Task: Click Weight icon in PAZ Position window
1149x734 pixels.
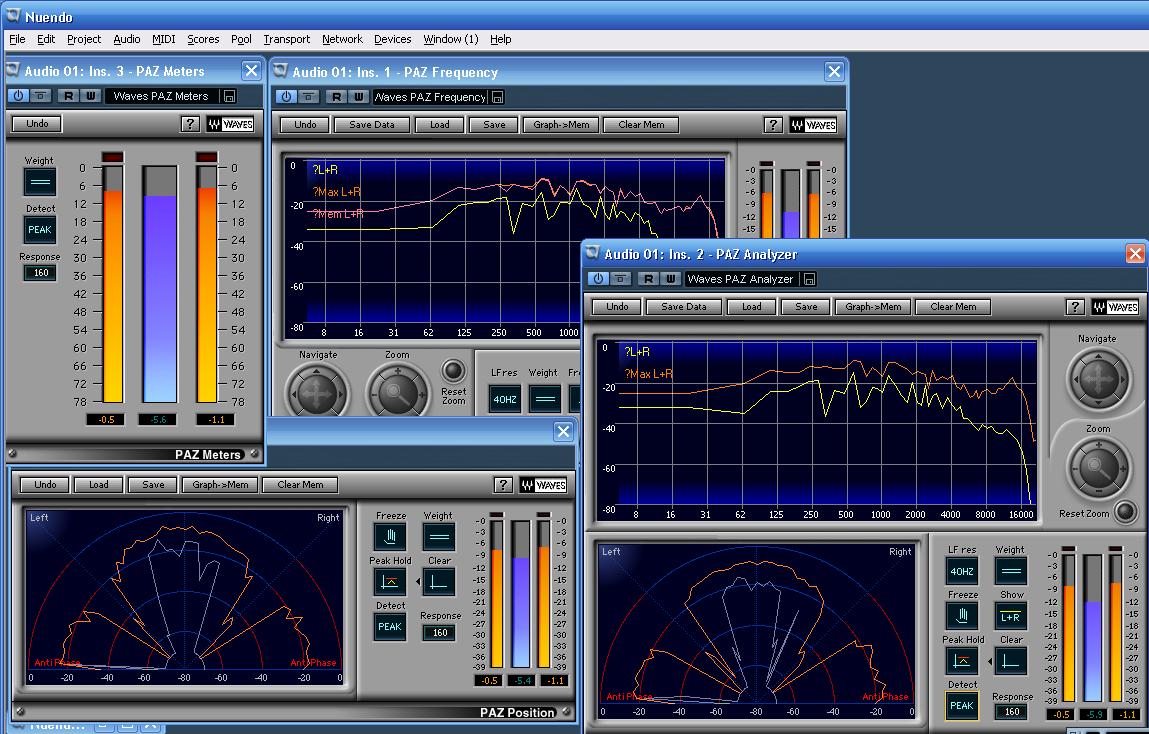Action: point(439,537)
